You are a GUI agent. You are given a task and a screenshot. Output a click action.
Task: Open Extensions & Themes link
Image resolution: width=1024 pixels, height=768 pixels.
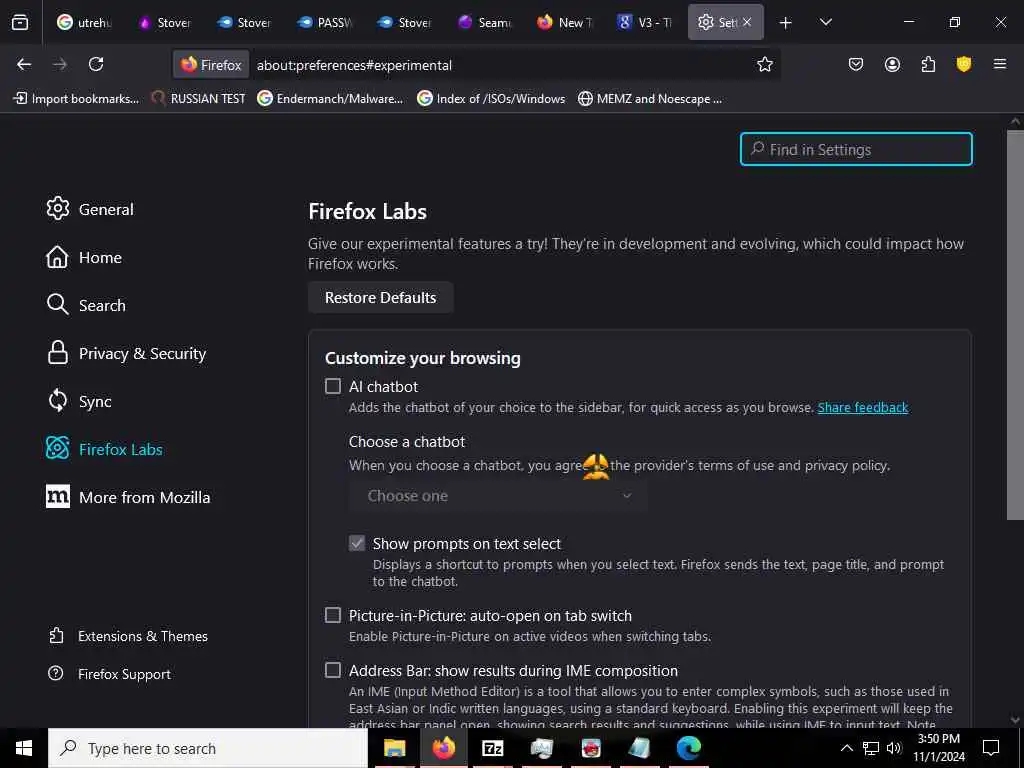128,636
